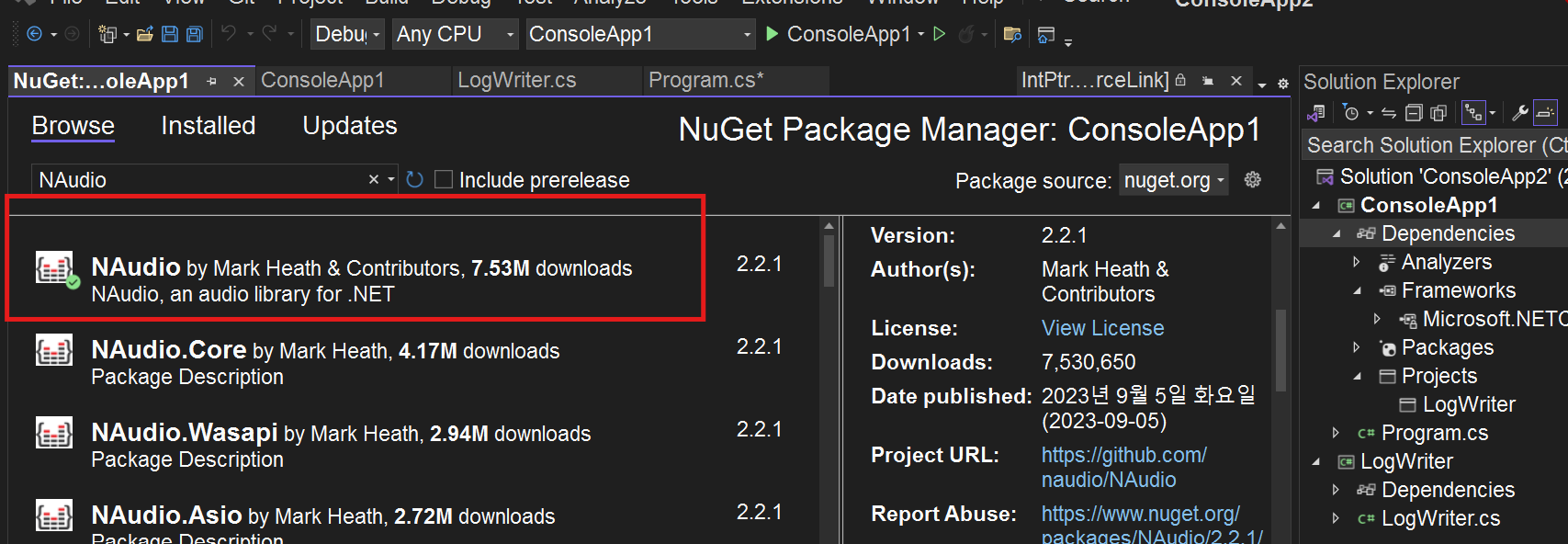Open Properties wrench icon in Solution Explorer
Viewport: 1568px width, 544px height.
(x=1520, y=112)
